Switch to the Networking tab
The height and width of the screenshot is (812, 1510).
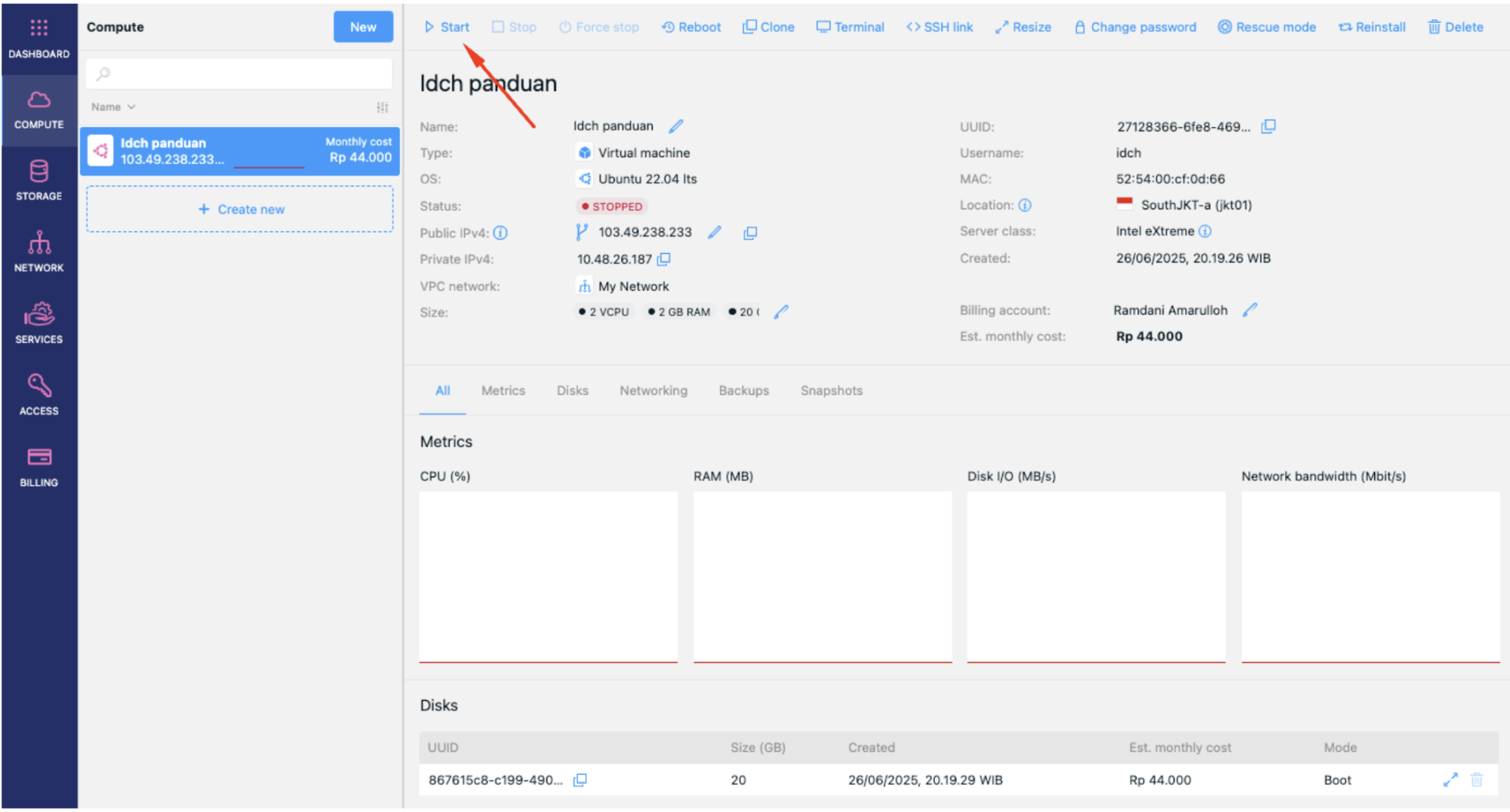tap(653, 391)
